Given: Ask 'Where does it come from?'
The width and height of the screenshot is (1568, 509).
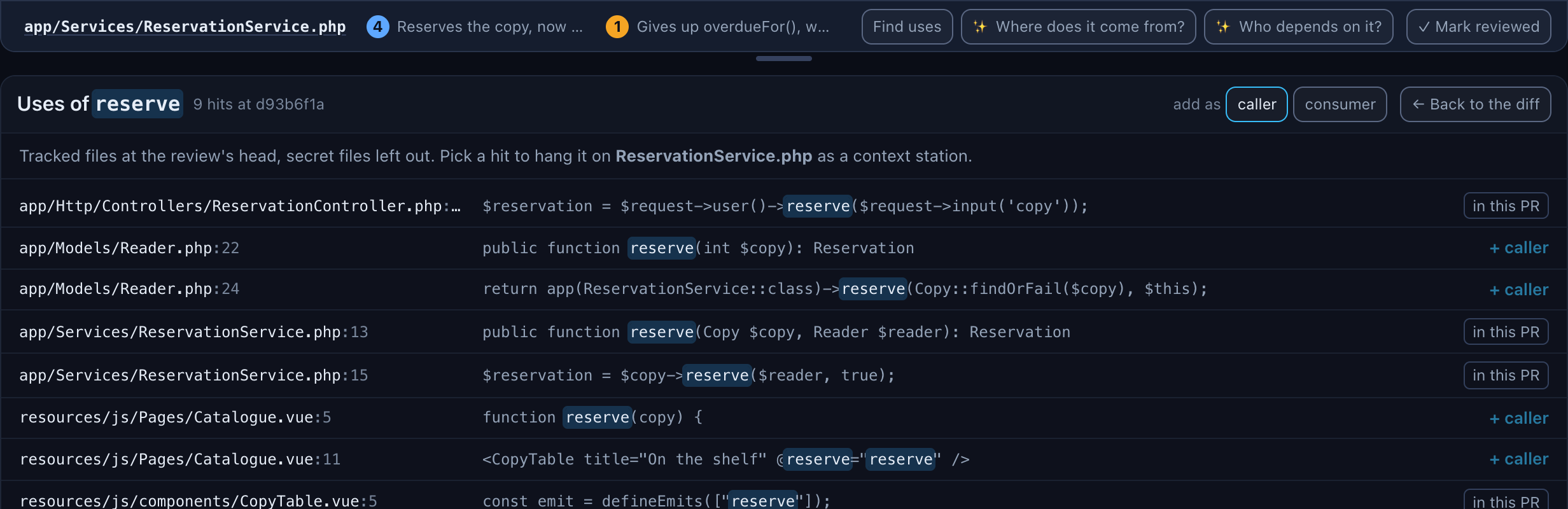Looking at the screenshot, I should 1079,27.
